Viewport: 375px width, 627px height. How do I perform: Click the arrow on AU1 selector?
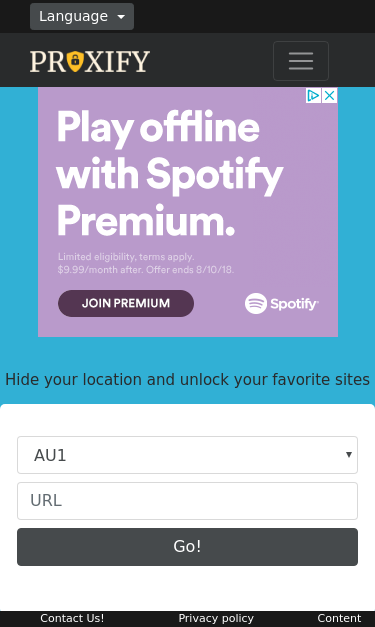click(349, 455)
